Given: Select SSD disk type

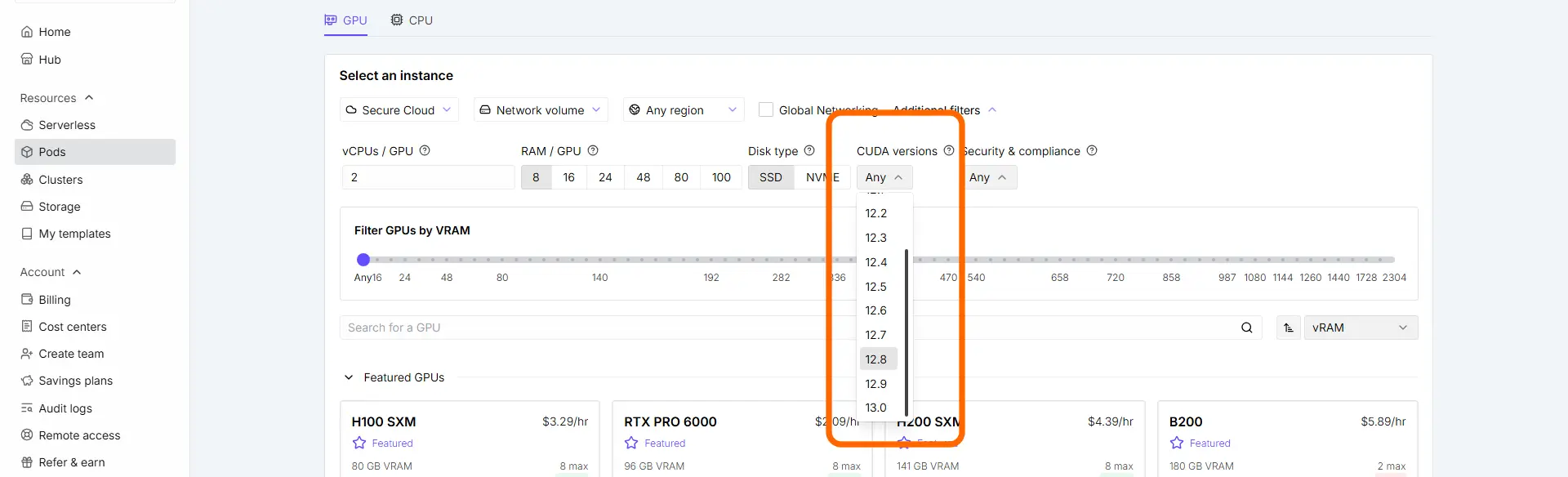Looking at the screenshot, I should 771,177.
